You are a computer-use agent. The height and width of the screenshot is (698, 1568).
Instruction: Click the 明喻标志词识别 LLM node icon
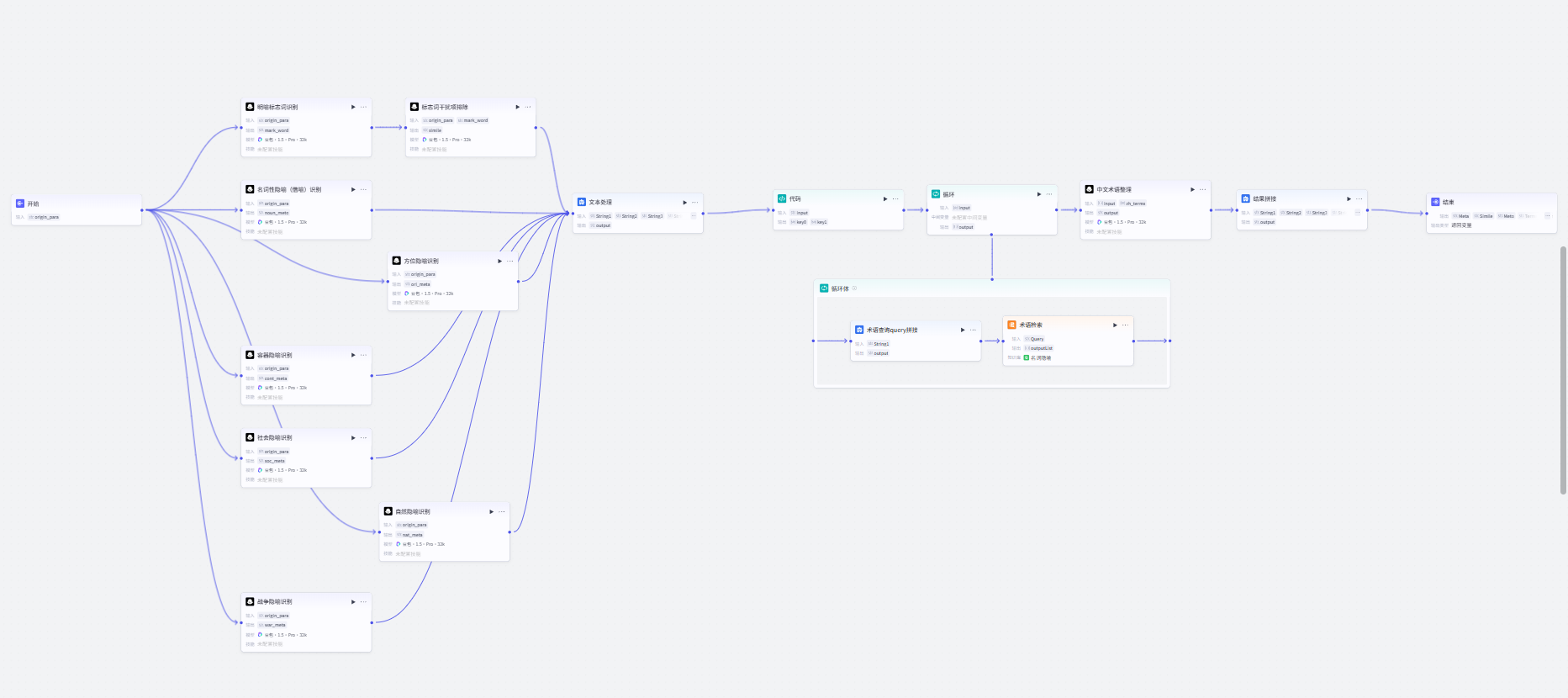250,107
